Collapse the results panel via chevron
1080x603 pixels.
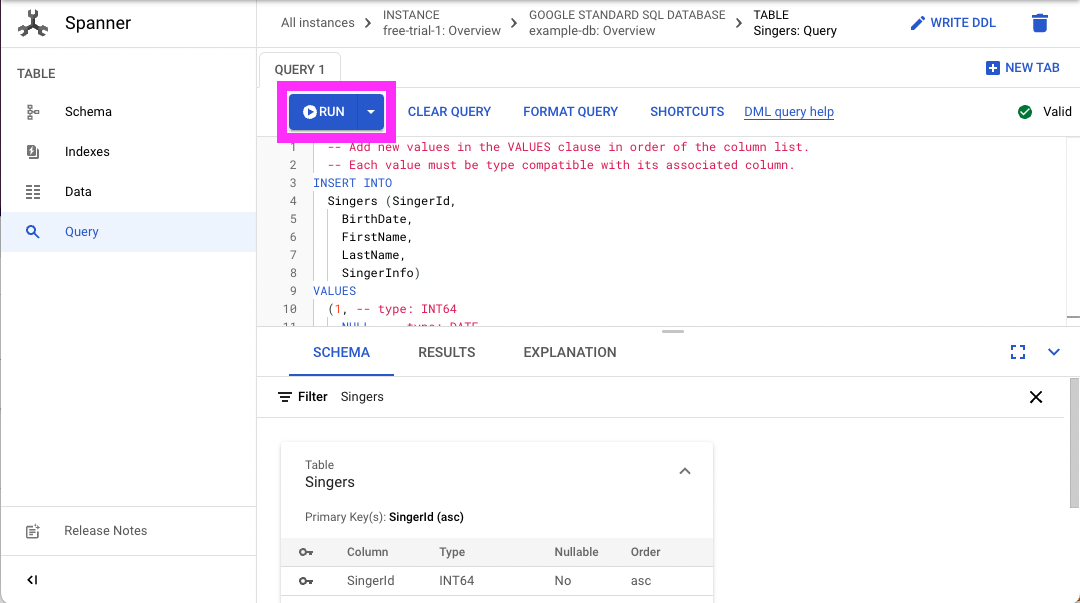click(1055, 352)
